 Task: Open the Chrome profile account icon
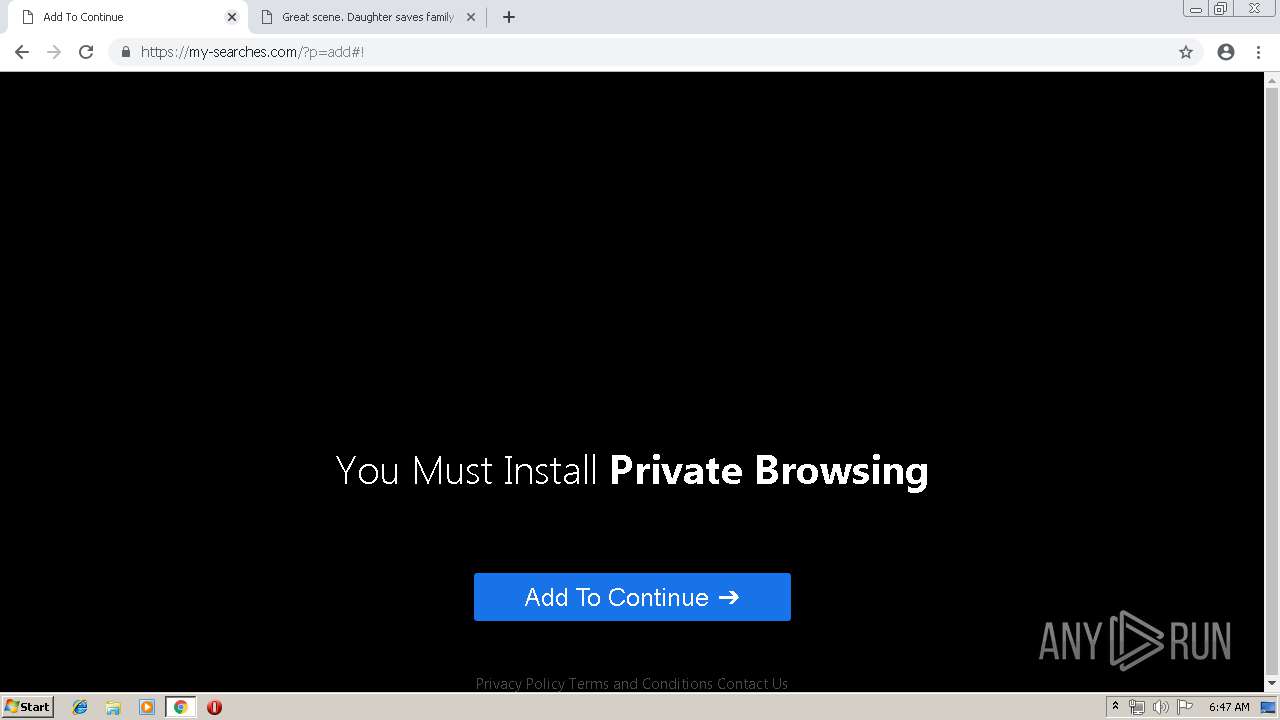[1226, 52]
